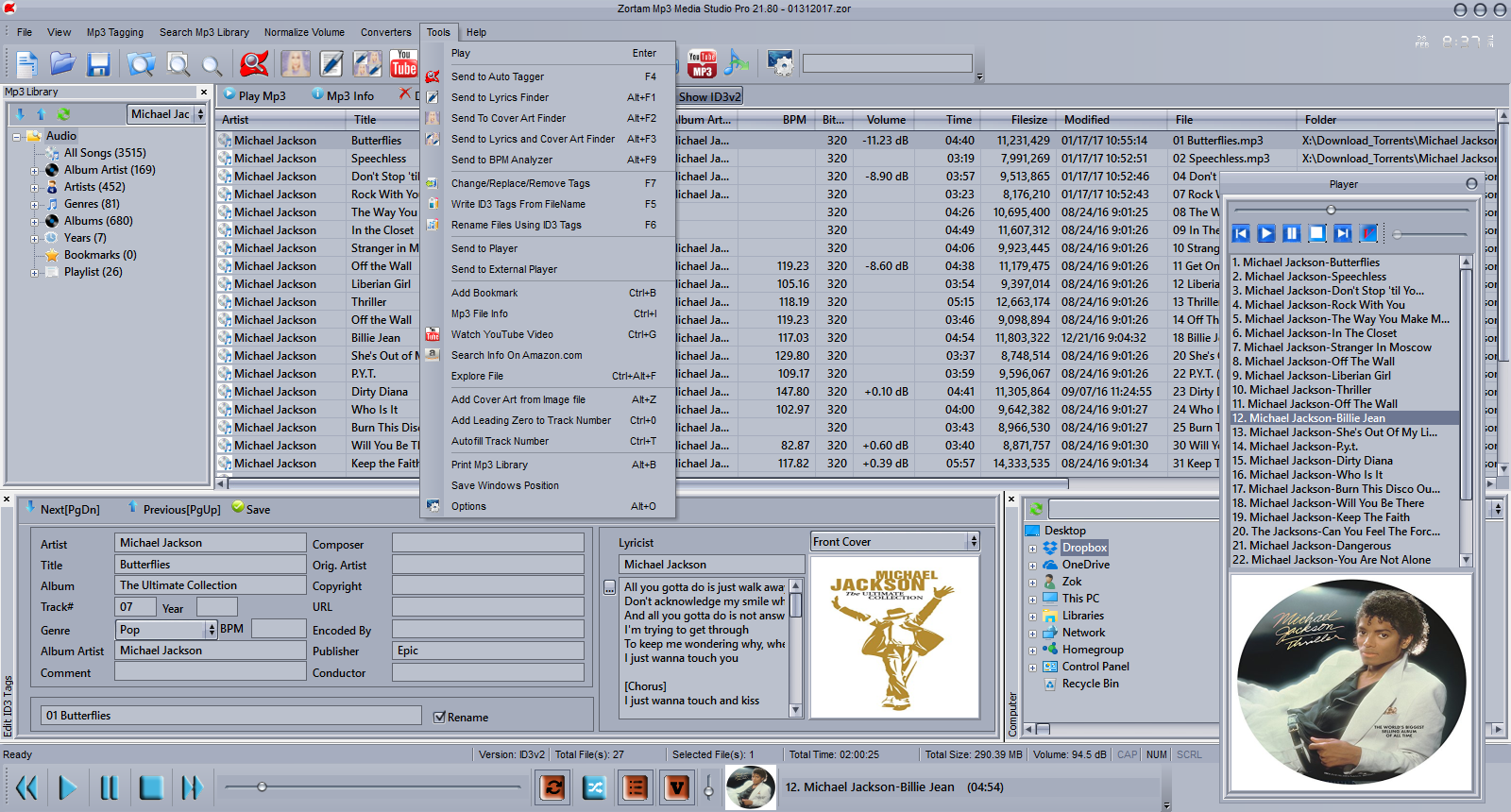Toggle the orange V visualization button
Screen dimensions: 1511x812
pos(677,787)
